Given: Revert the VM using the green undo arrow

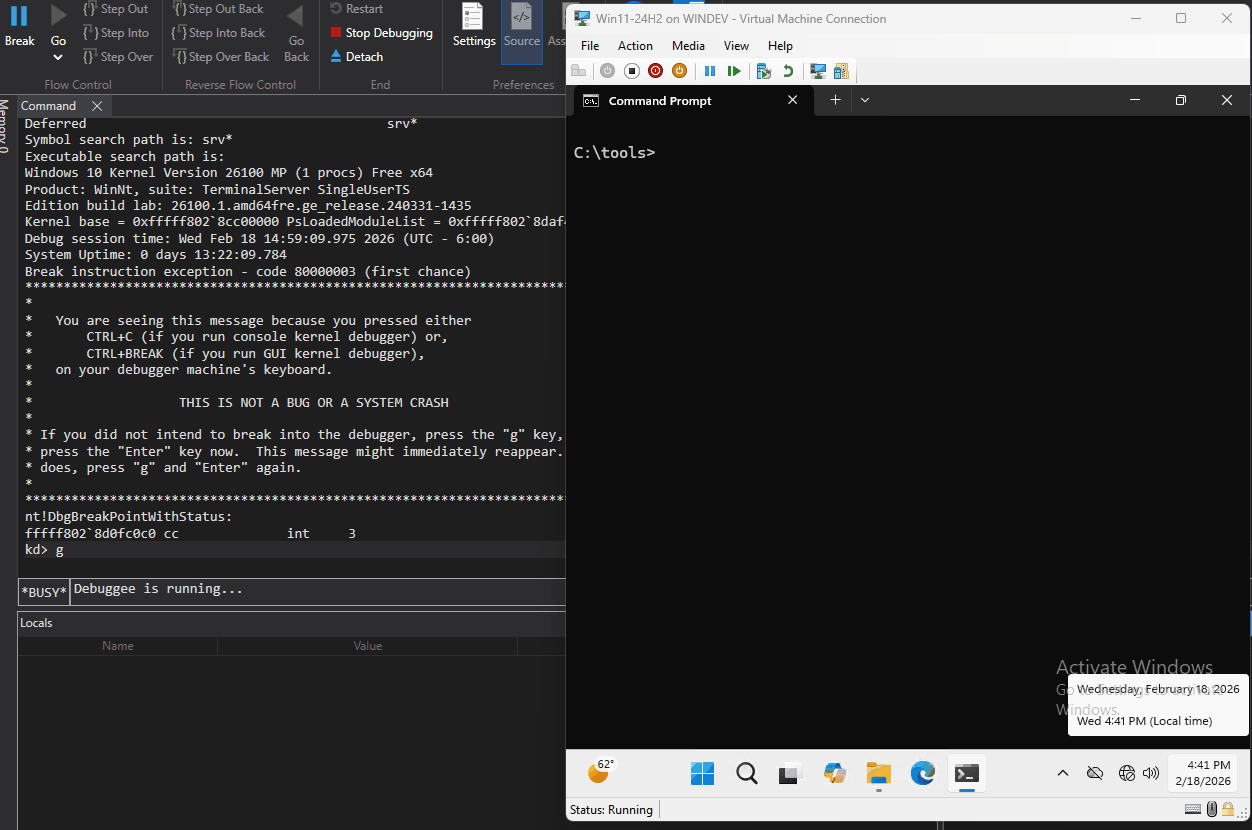Looking at the screenshot, I should tap(788, 71).
